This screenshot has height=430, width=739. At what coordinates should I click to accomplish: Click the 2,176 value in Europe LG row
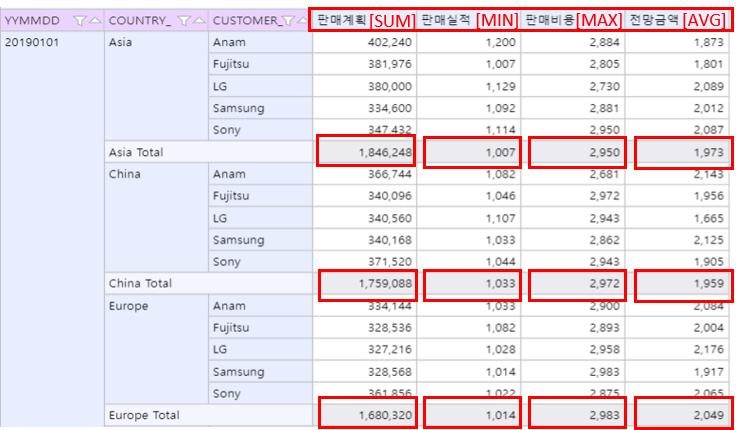[x=677, y=349]
